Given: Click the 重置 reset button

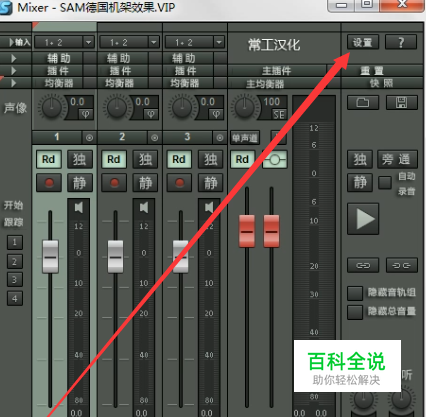Looking at the screenshot, I should click(x=372, y=71).
